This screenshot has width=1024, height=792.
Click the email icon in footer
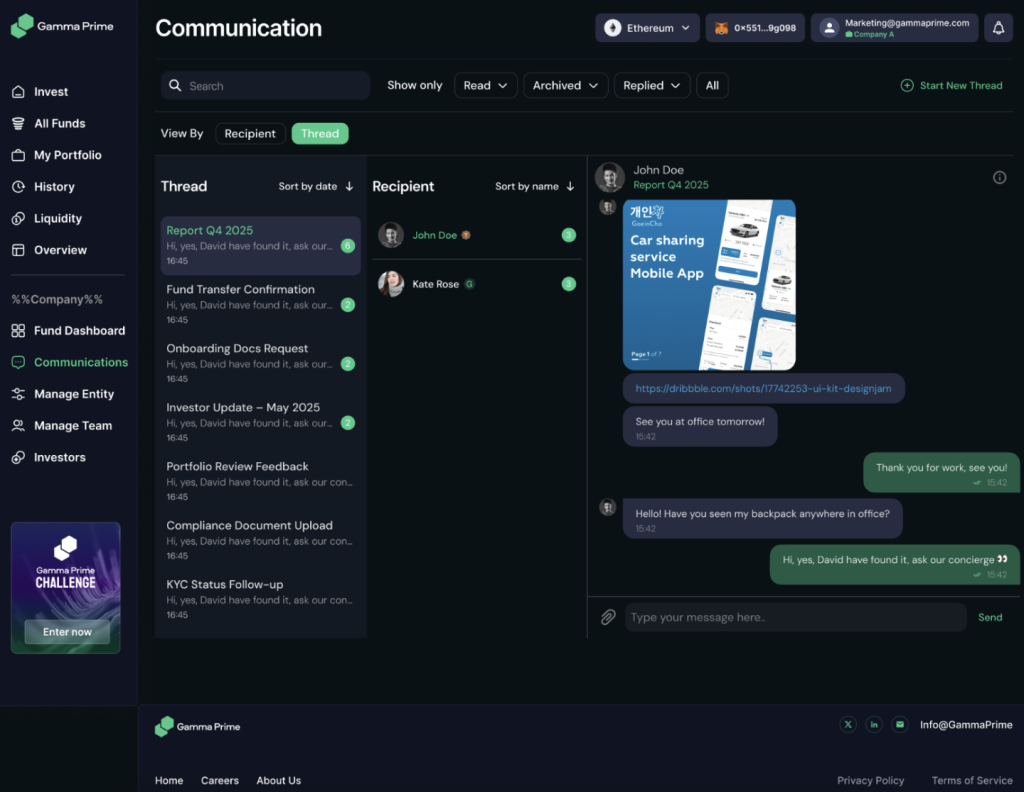900,725
